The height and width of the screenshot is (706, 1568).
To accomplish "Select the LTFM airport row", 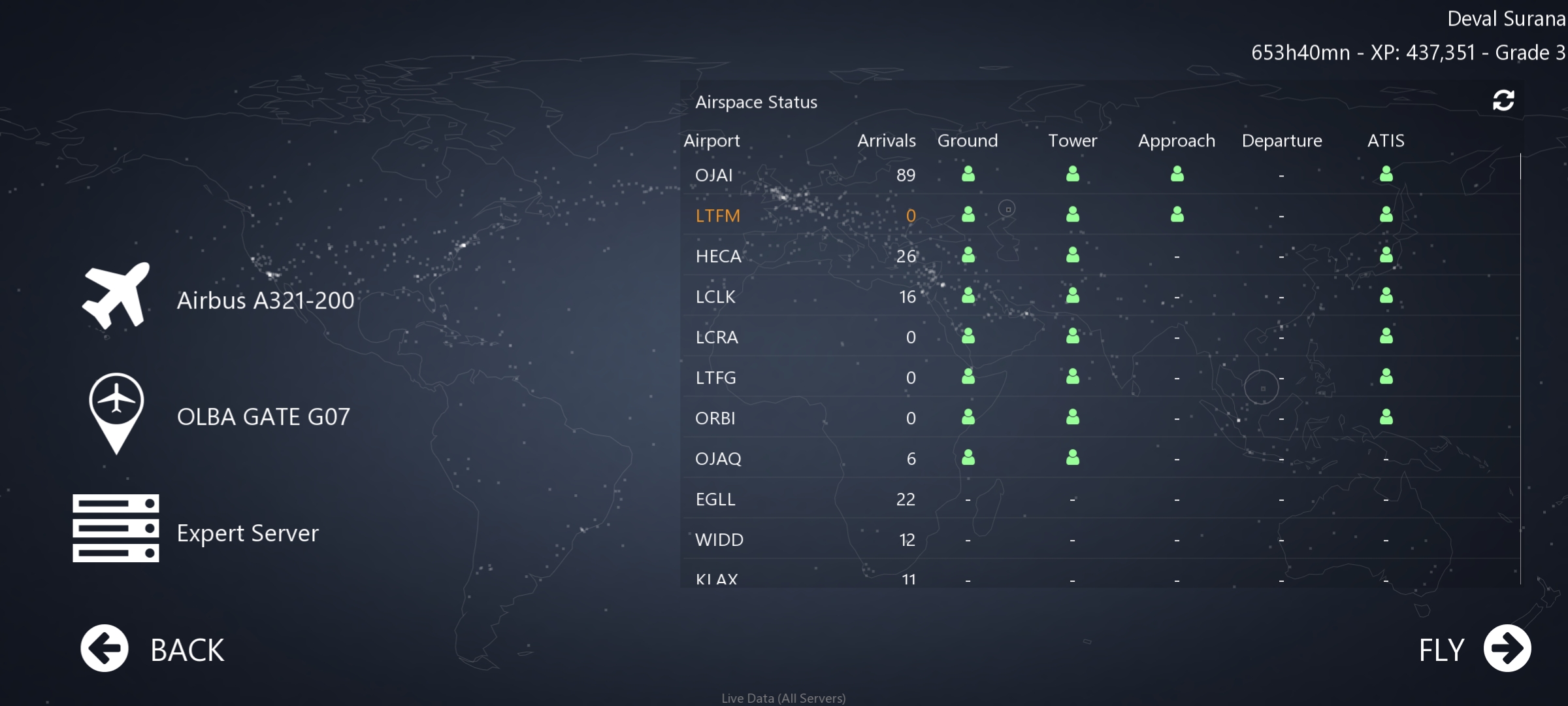I will [x=717, y=216].
